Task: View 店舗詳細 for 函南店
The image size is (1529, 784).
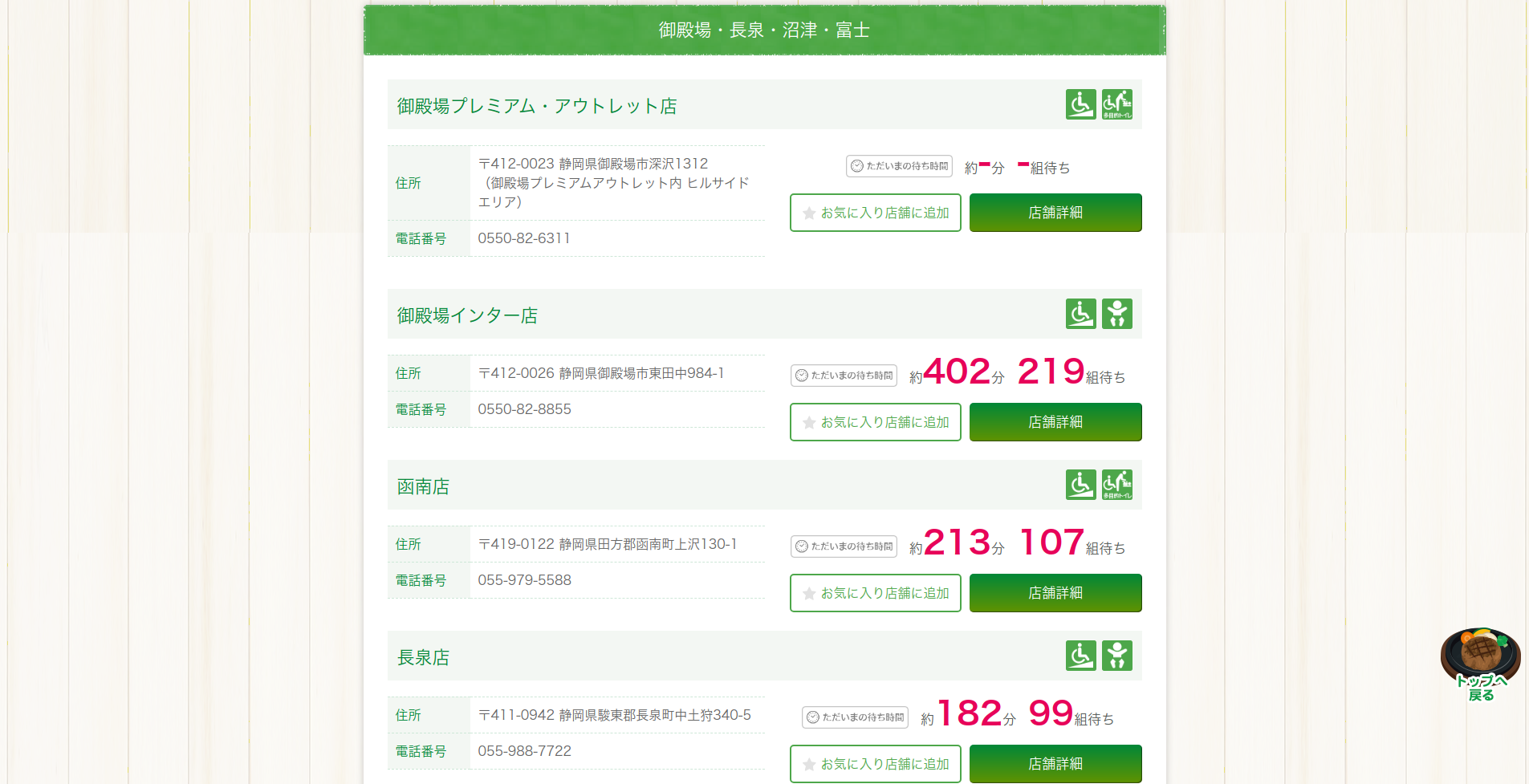Action: coord(1055,593)
